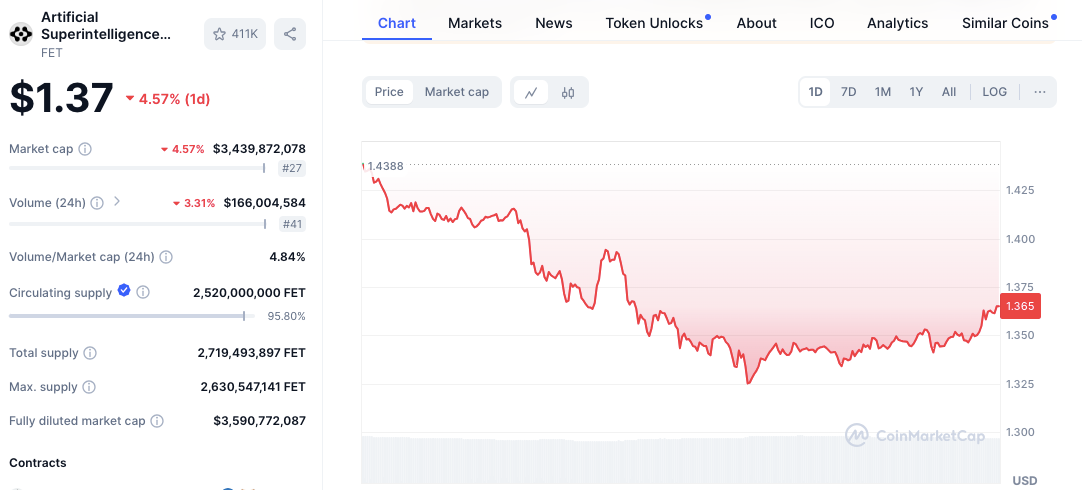
Task: Open the share icon button
Action: pos(290,34)
